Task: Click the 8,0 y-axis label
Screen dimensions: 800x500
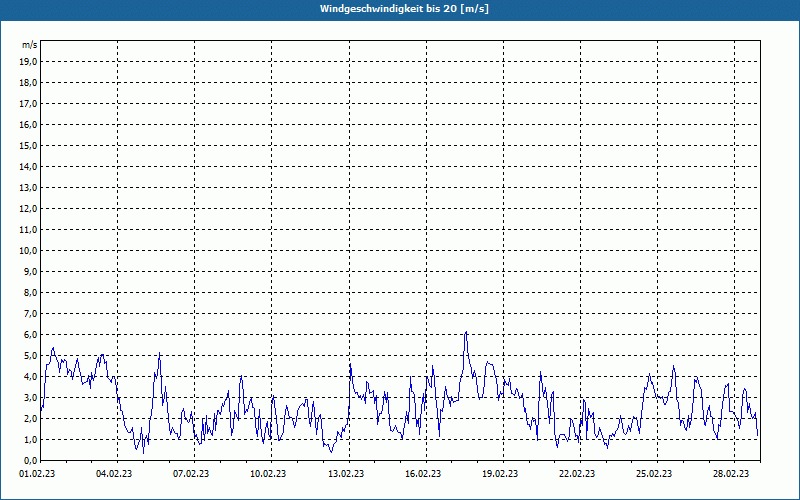Action: click(30, 292)
